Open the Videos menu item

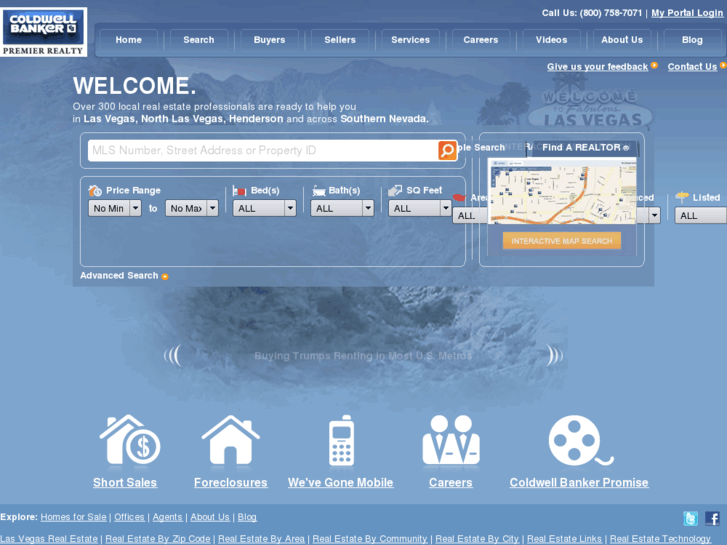(551, 40)
